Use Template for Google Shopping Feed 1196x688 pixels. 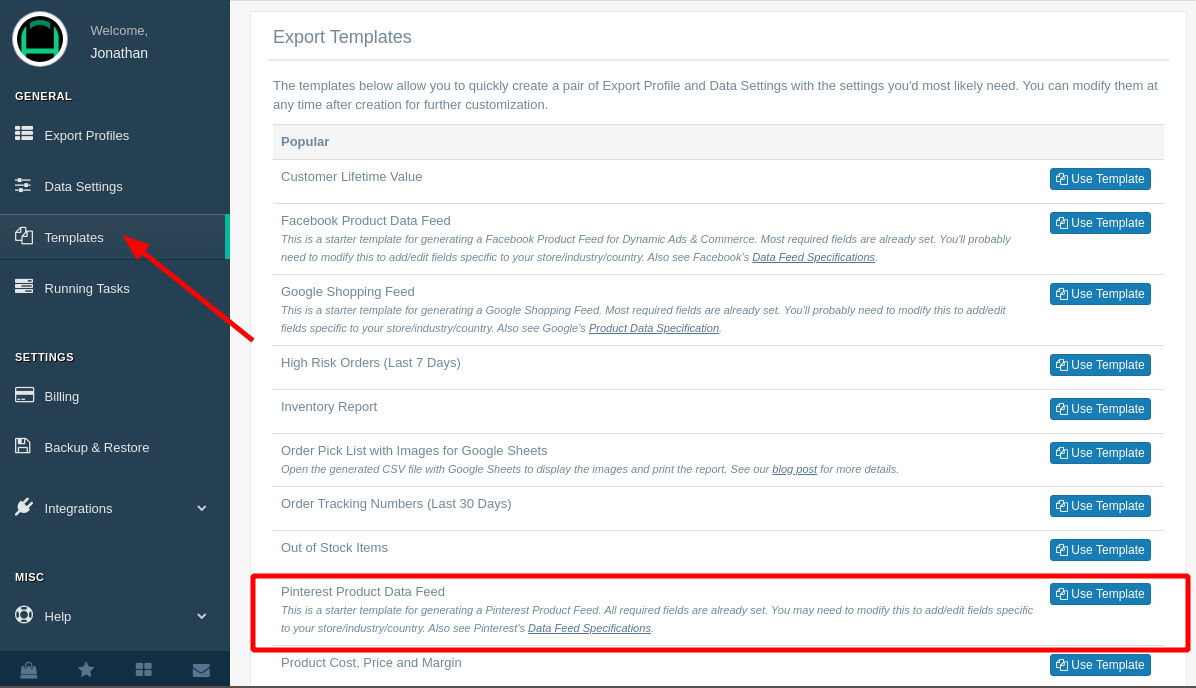click(x=1100, y=294)
